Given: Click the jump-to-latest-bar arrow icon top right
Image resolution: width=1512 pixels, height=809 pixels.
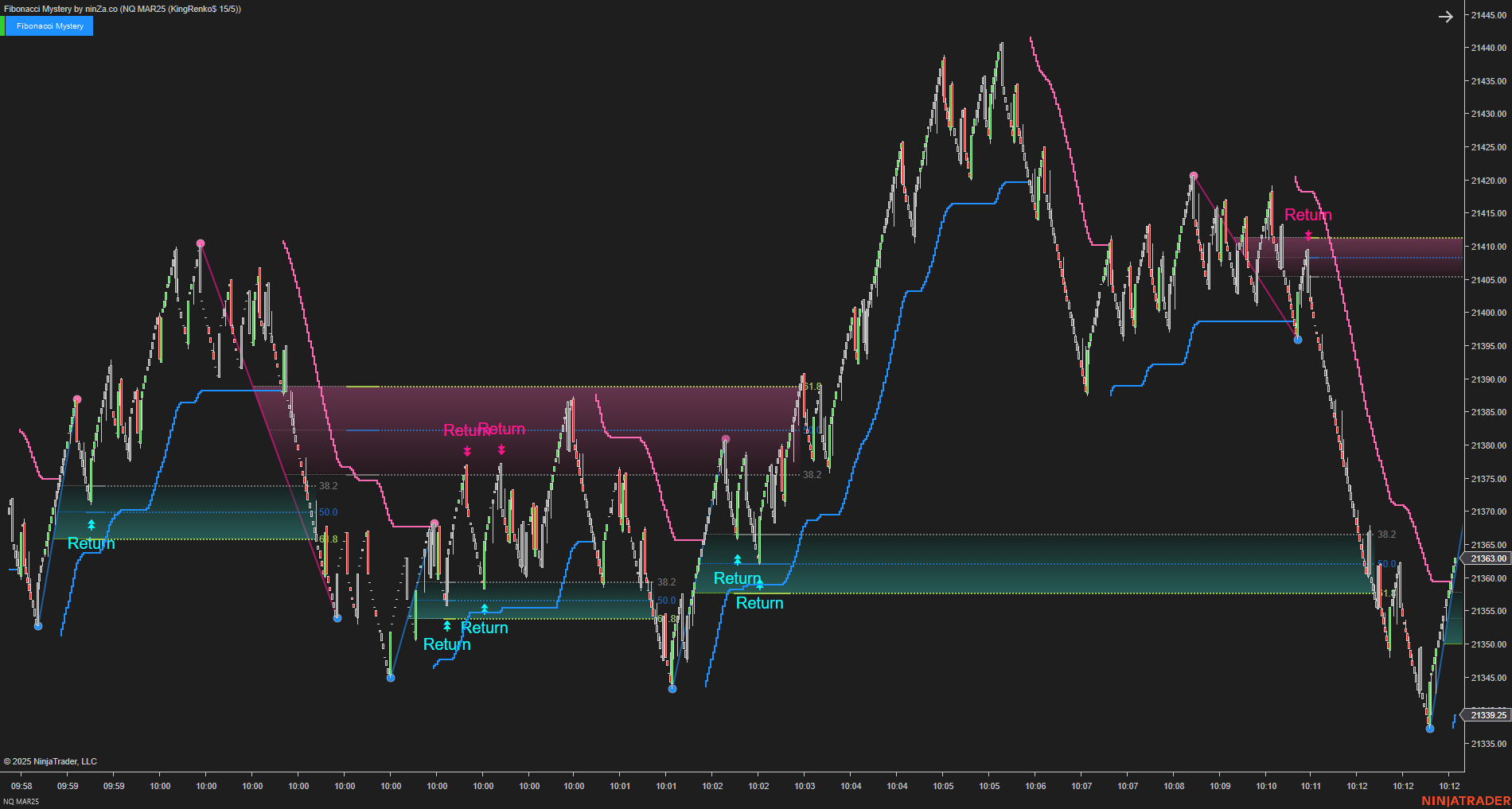Looking at the screenshot, I should pos(1445,16).
